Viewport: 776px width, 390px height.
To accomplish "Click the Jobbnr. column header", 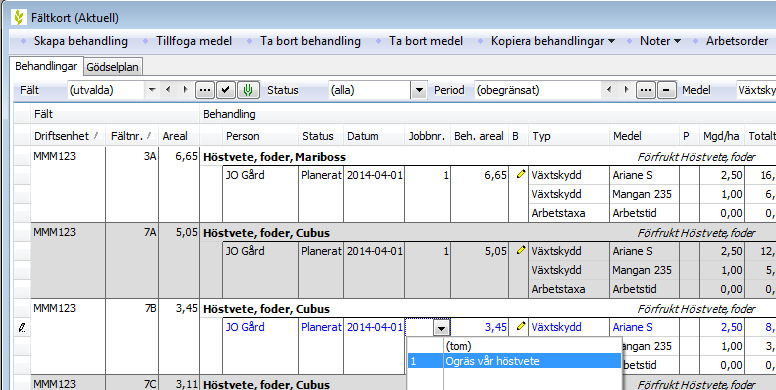I will (427, 136).
